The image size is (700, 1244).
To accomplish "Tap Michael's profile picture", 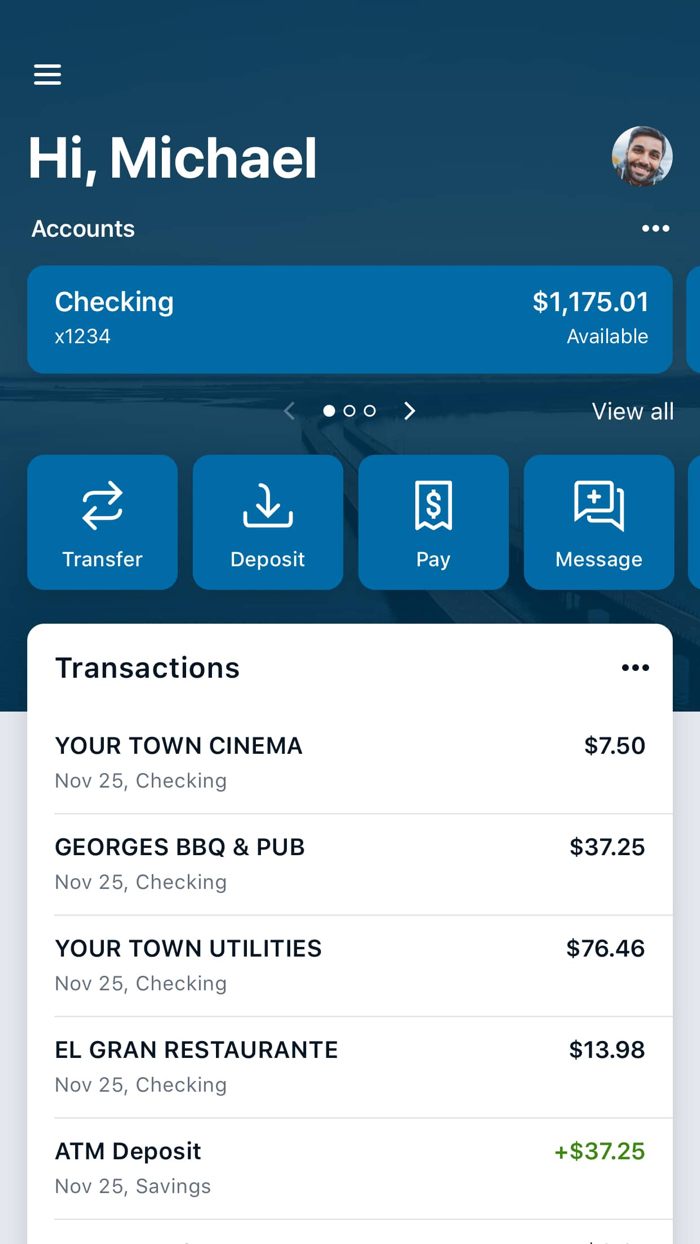I will point(641,157).
